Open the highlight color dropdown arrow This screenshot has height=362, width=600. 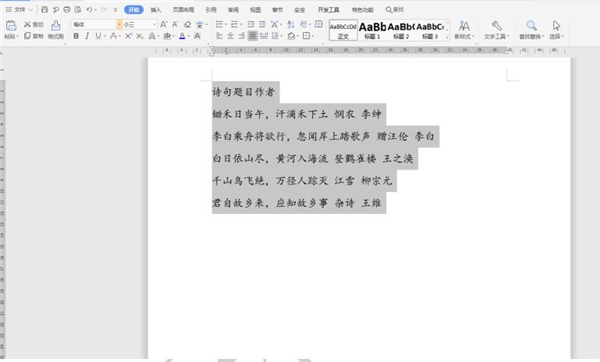pos(173,36)
